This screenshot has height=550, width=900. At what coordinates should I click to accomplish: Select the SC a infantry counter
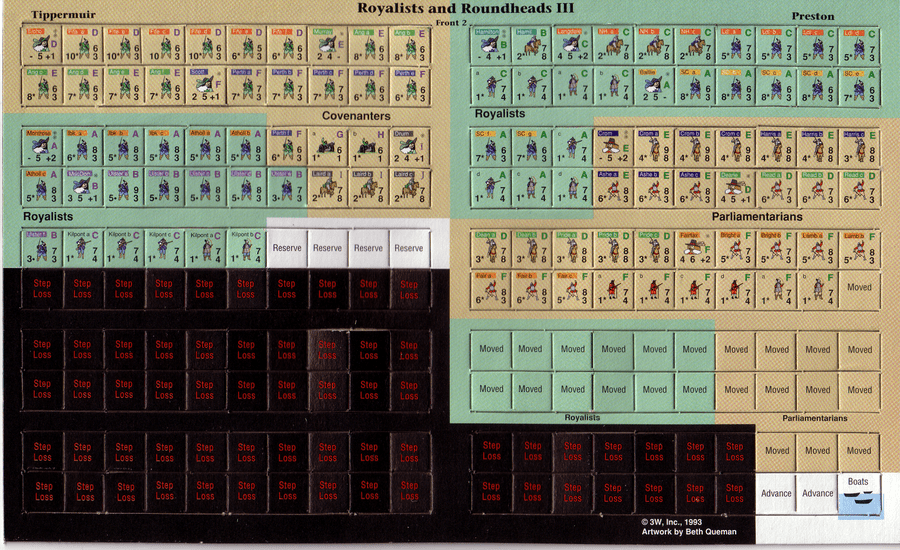click(695, 86)
